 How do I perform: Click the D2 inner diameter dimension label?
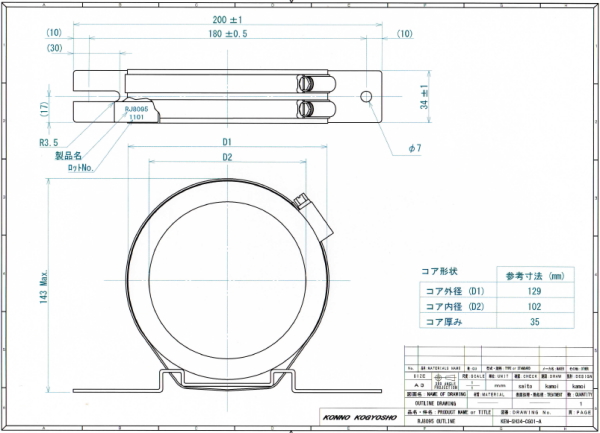point(228,158)
